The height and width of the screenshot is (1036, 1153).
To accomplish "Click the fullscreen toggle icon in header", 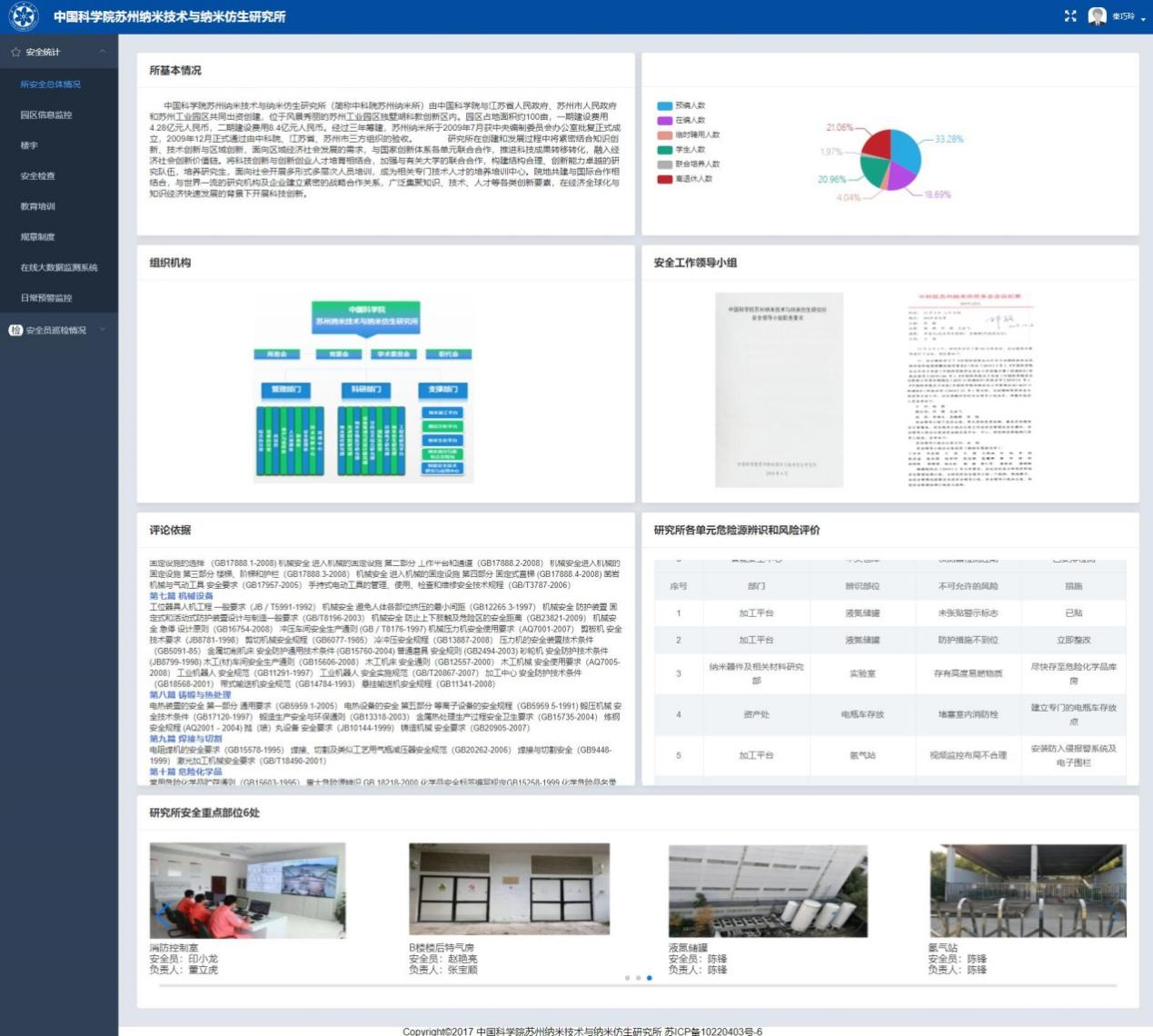I will [1069, 16].
